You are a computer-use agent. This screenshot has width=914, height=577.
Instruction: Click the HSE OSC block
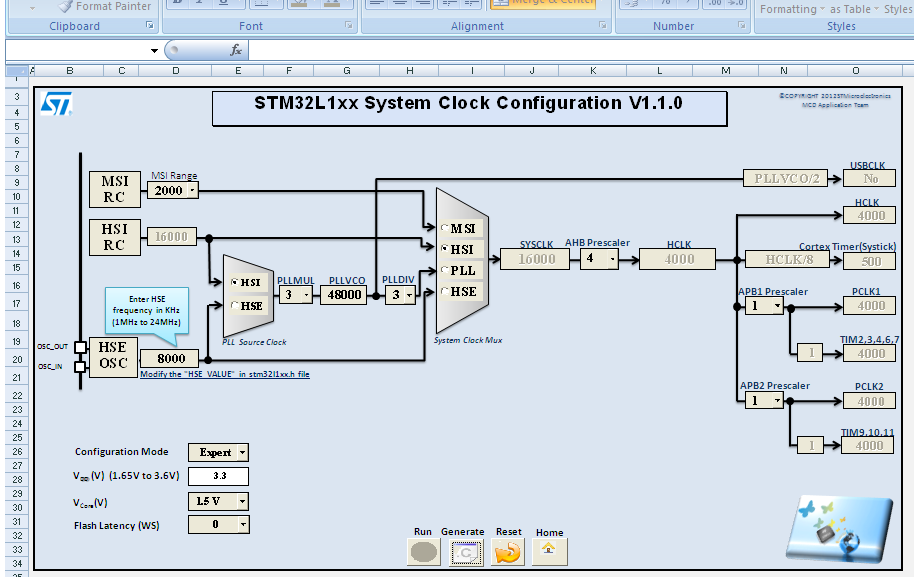[x=113, y=356]
